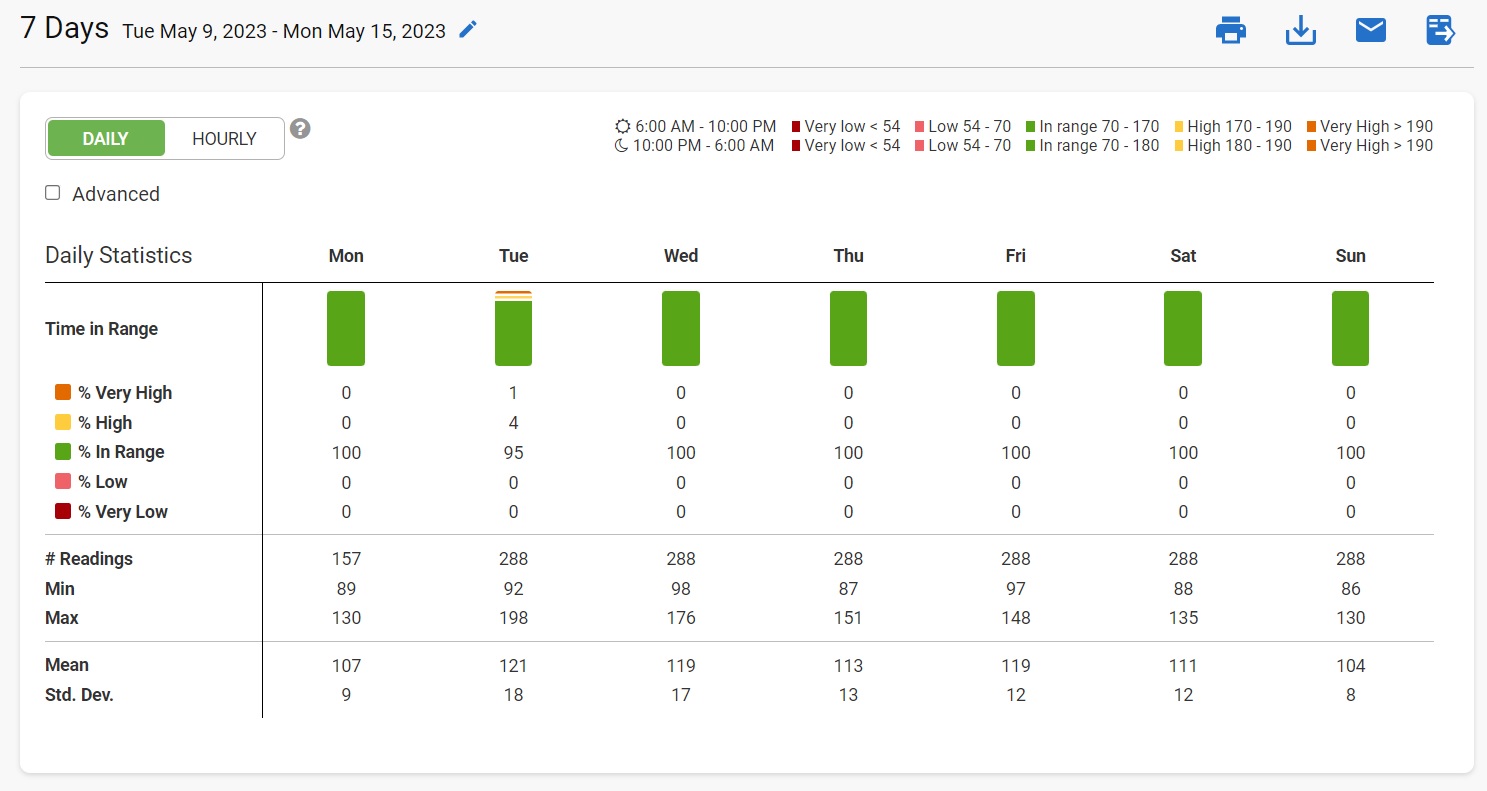Click the Std. Dev. row label
Viewport: 1487px width, 791px height.
click(79, 695)
